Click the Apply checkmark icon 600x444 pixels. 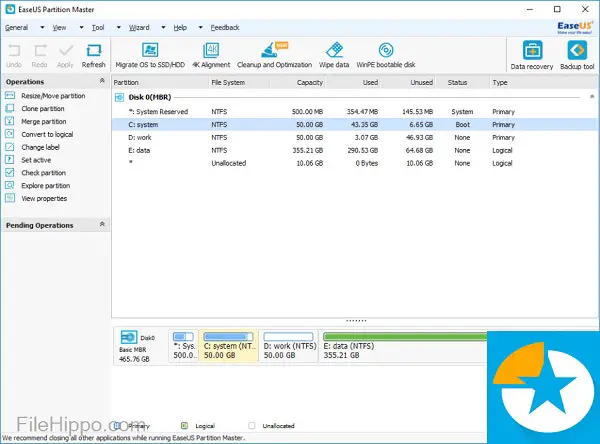tap(66, 51)
